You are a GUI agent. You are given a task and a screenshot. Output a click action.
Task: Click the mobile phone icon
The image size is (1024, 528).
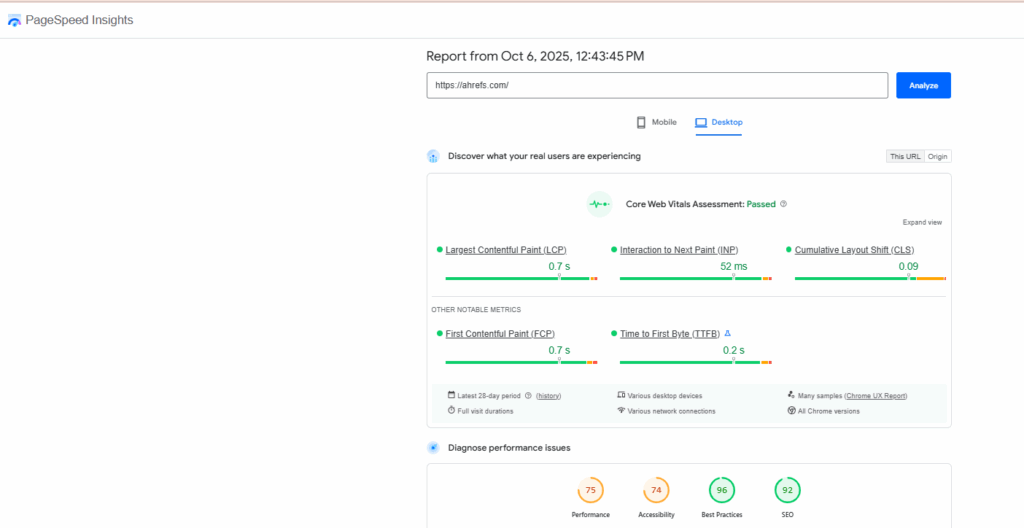pos(641,122)
